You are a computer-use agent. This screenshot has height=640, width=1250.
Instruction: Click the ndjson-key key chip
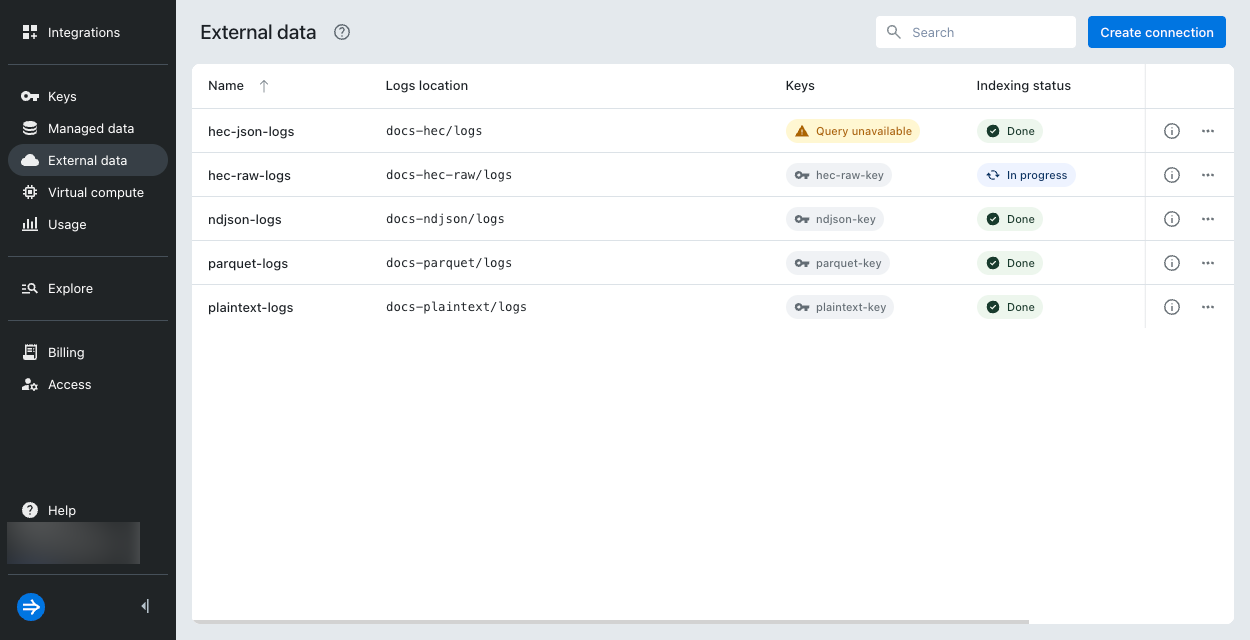pos(836,219)
